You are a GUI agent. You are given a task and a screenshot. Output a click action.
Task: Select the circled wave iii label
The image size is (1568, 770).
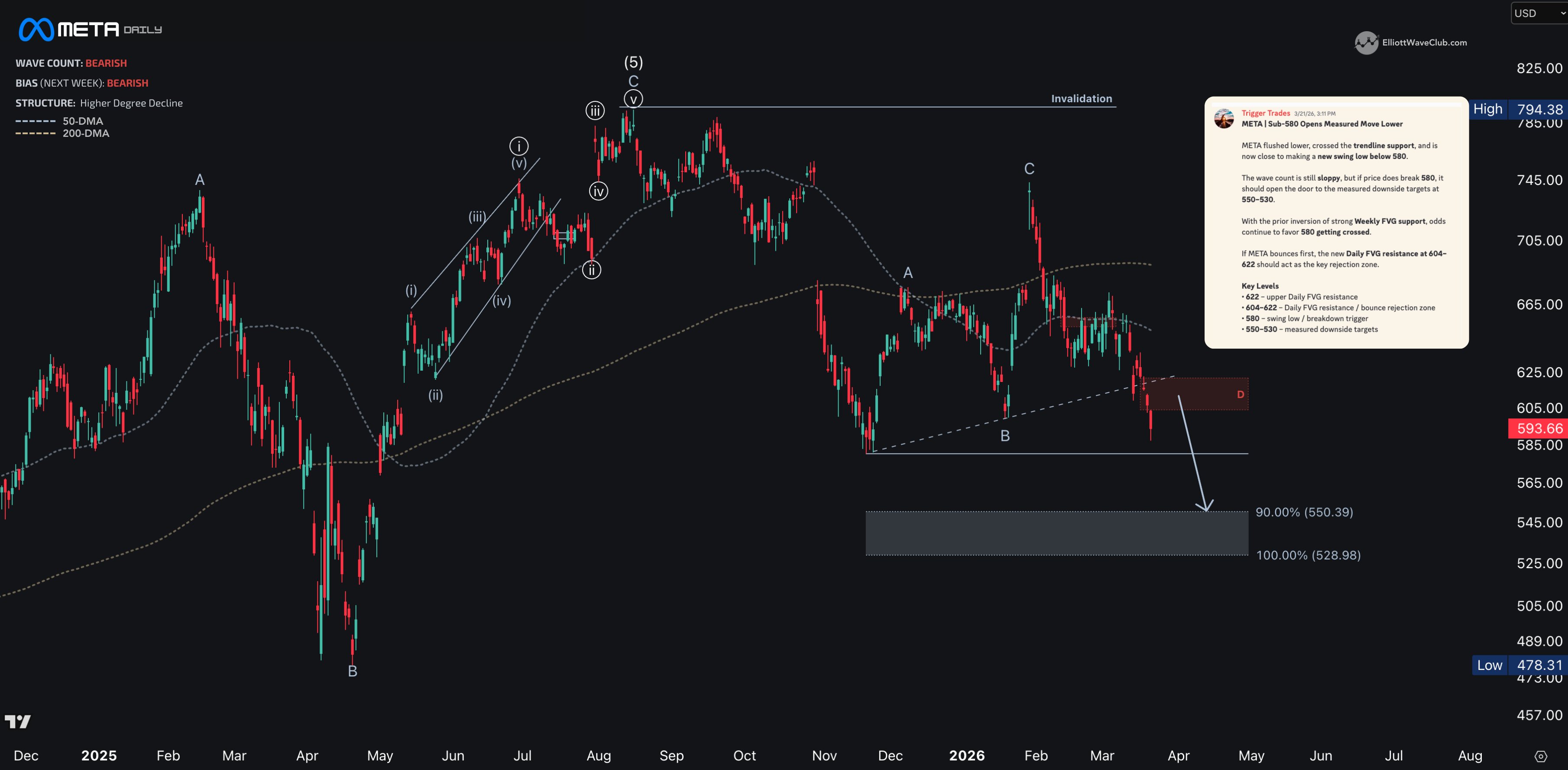(595, 110)
